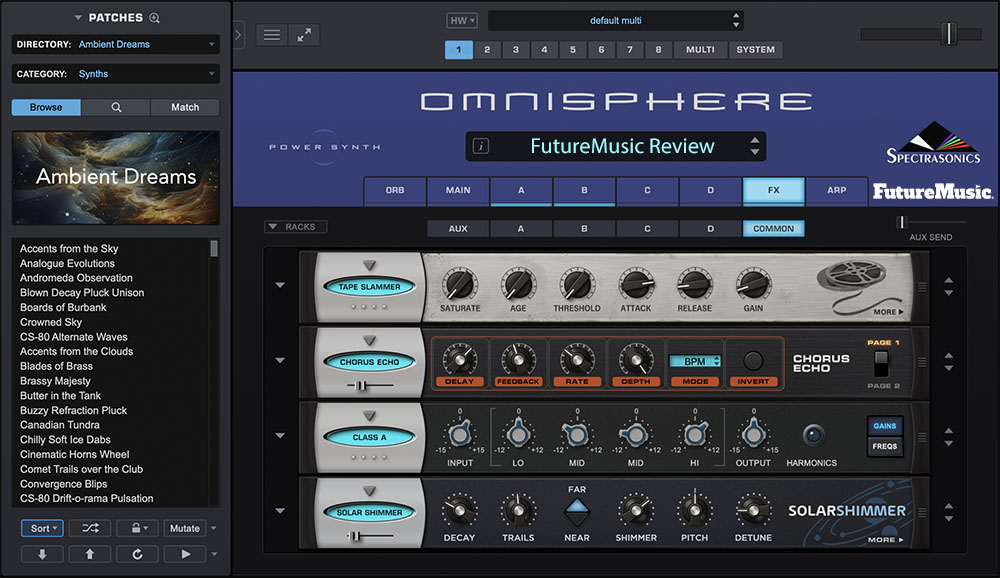Click the Solar Shimmer Pitch knob

pyautogui.click(x=694, y=510)
